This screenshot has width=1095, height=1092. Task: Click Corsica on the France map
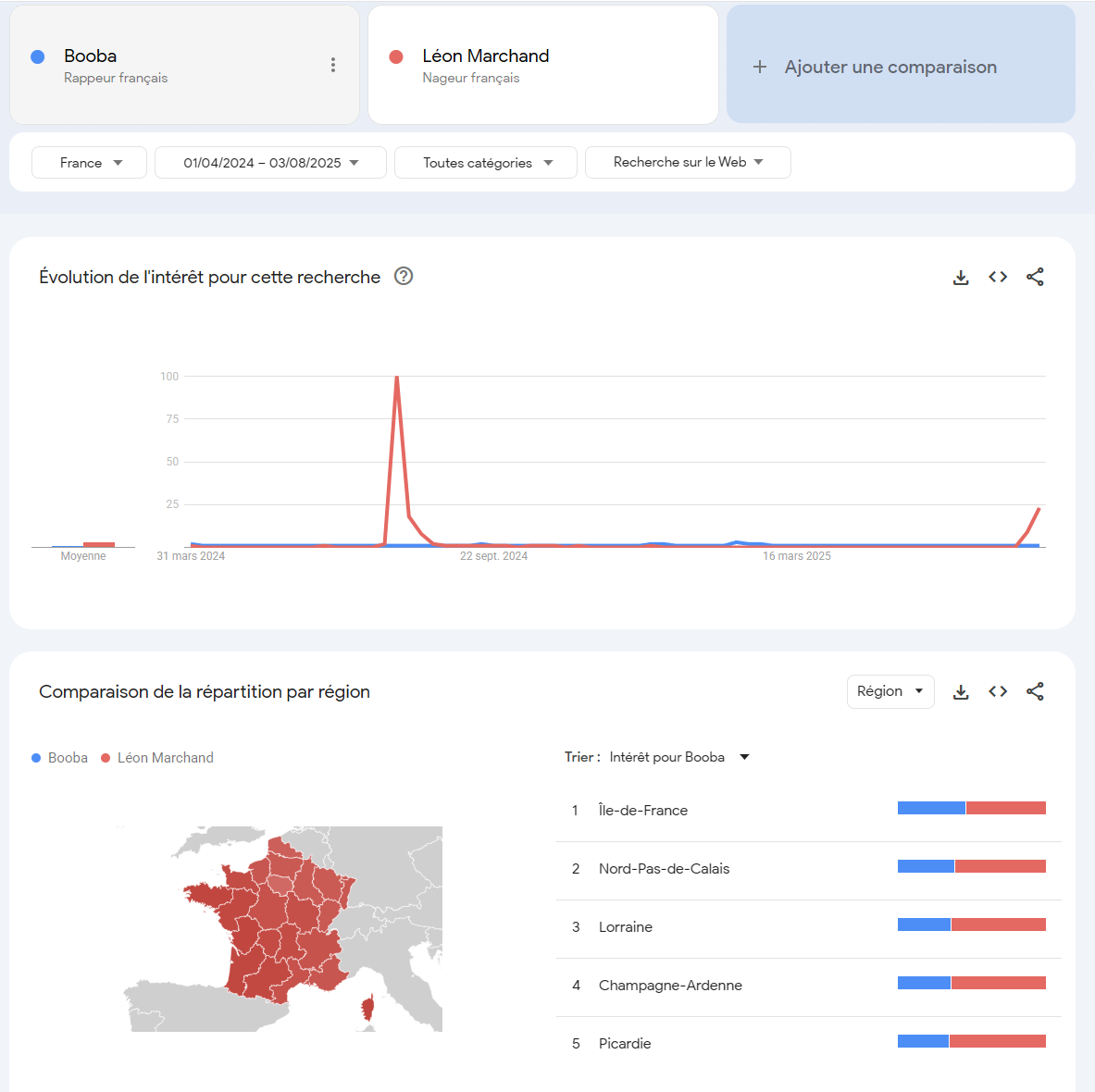point(367,1009)
